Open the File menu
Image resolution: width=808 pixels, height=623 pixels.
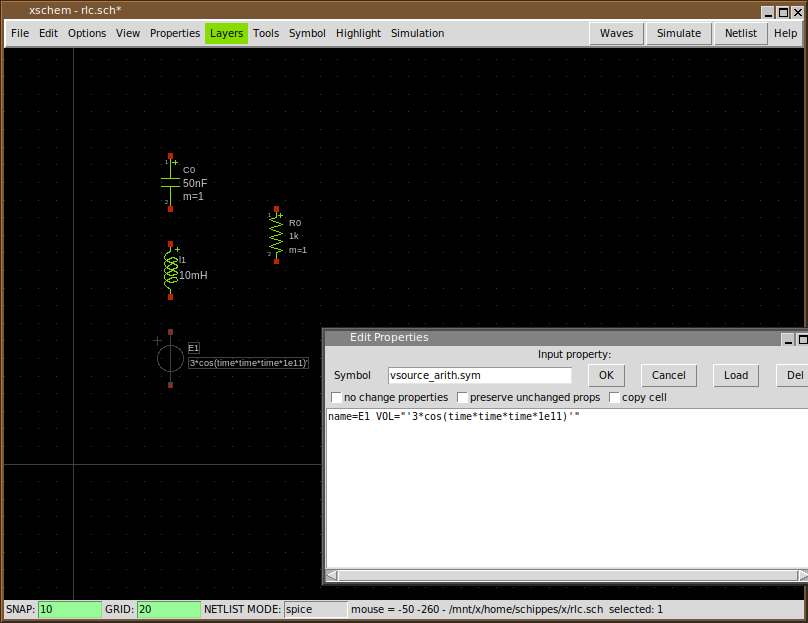20,33
